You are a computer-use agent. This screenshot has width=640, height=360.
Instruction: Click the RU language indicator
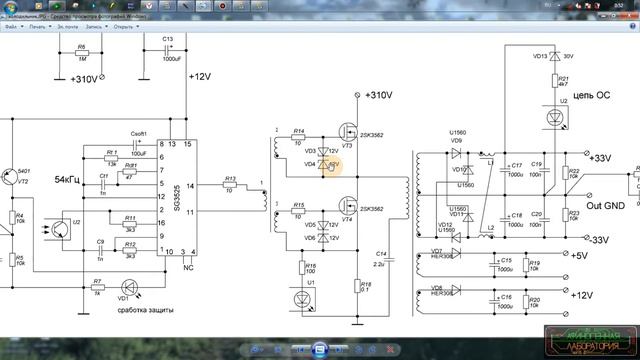click(548, 5)
